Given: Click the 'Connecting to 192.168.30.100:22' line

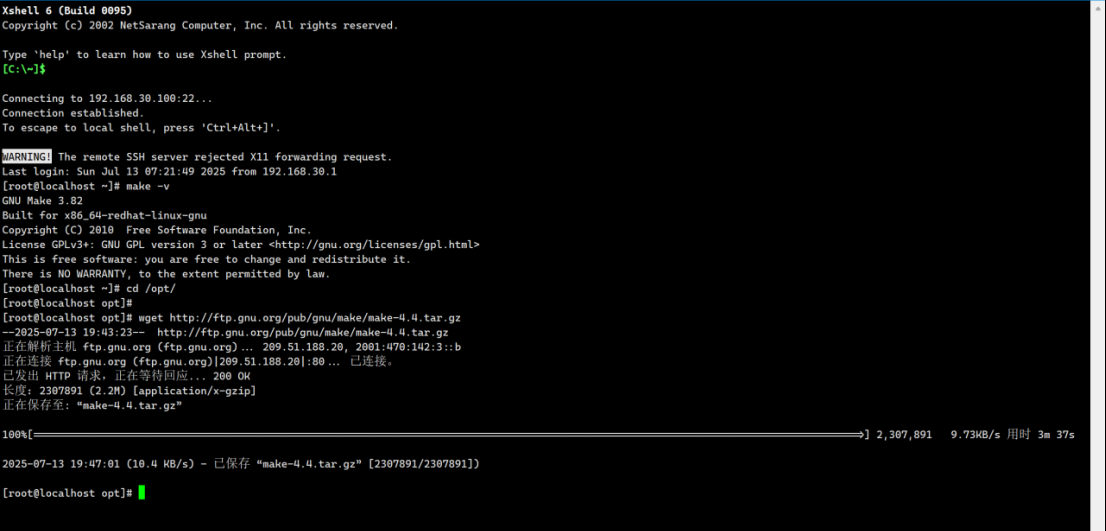Looking at the screenshot, I should click(107, 98).
